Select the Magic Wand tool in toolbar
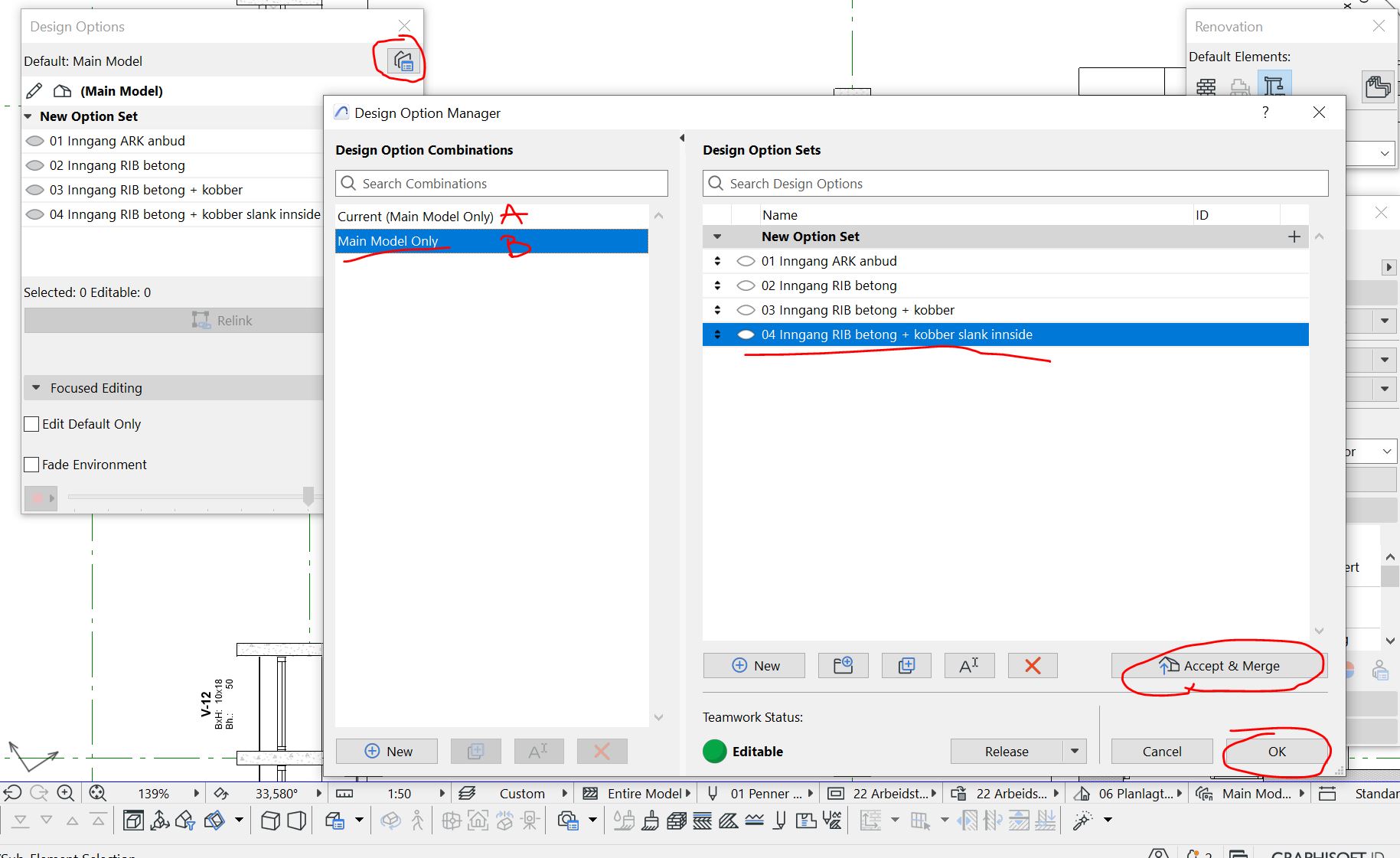The width and height of the screenshot is (1400, 858). click(1082, 821)
